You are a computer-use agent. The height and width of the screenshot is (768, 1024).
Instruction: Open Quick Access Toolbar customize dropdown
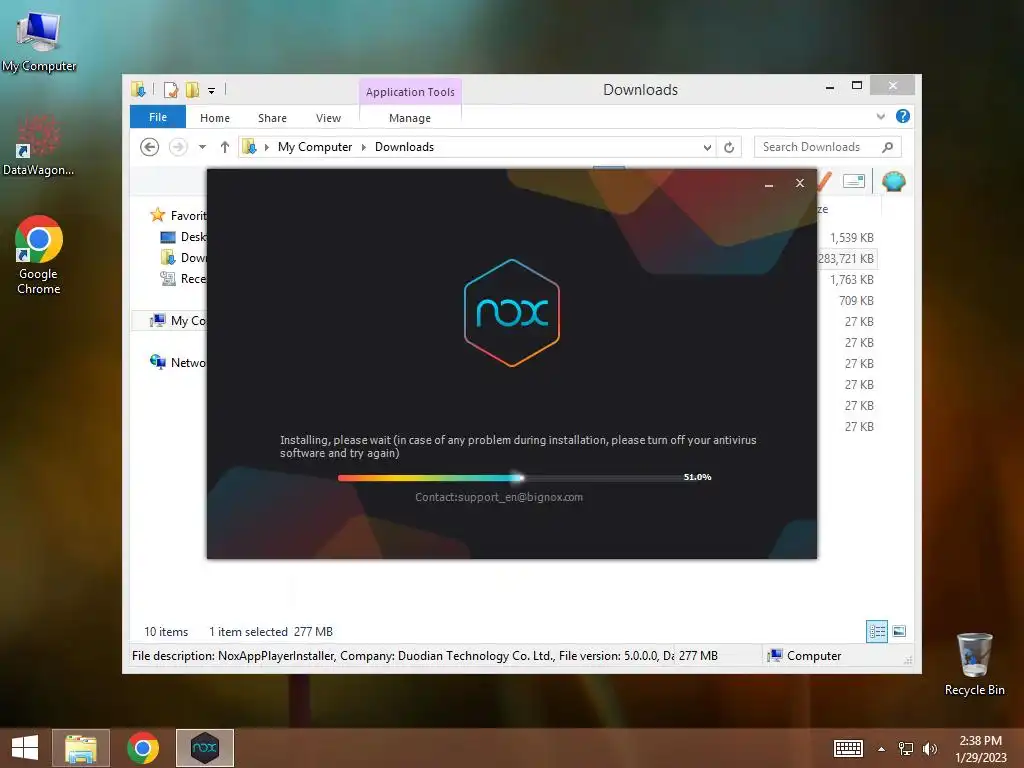(x=212, y=91)
